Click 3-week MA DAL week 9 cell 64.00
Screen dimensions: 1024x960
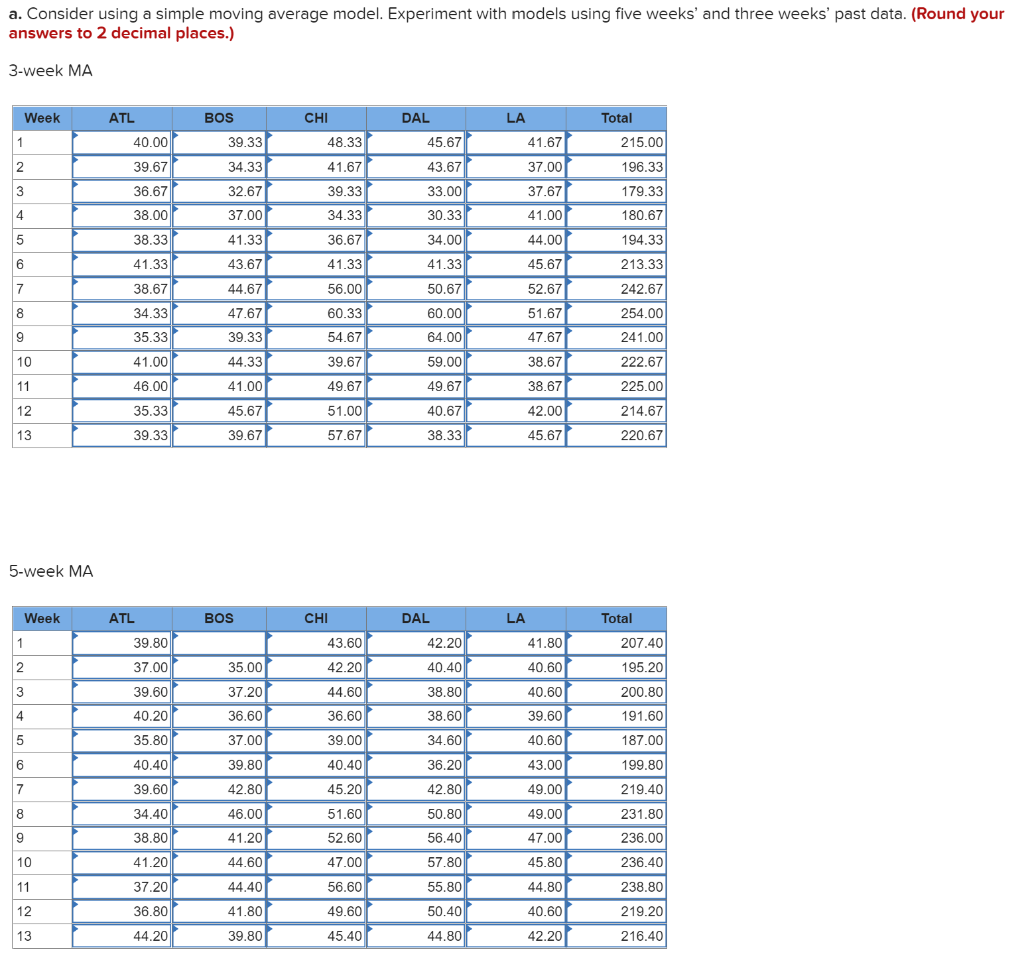click(x=417, y=338)
